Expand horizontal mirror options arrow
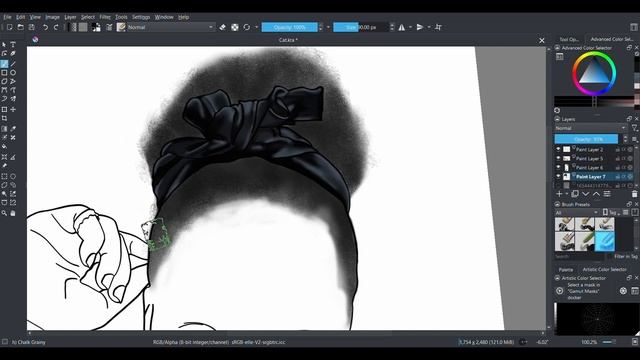 pos(410,27)
